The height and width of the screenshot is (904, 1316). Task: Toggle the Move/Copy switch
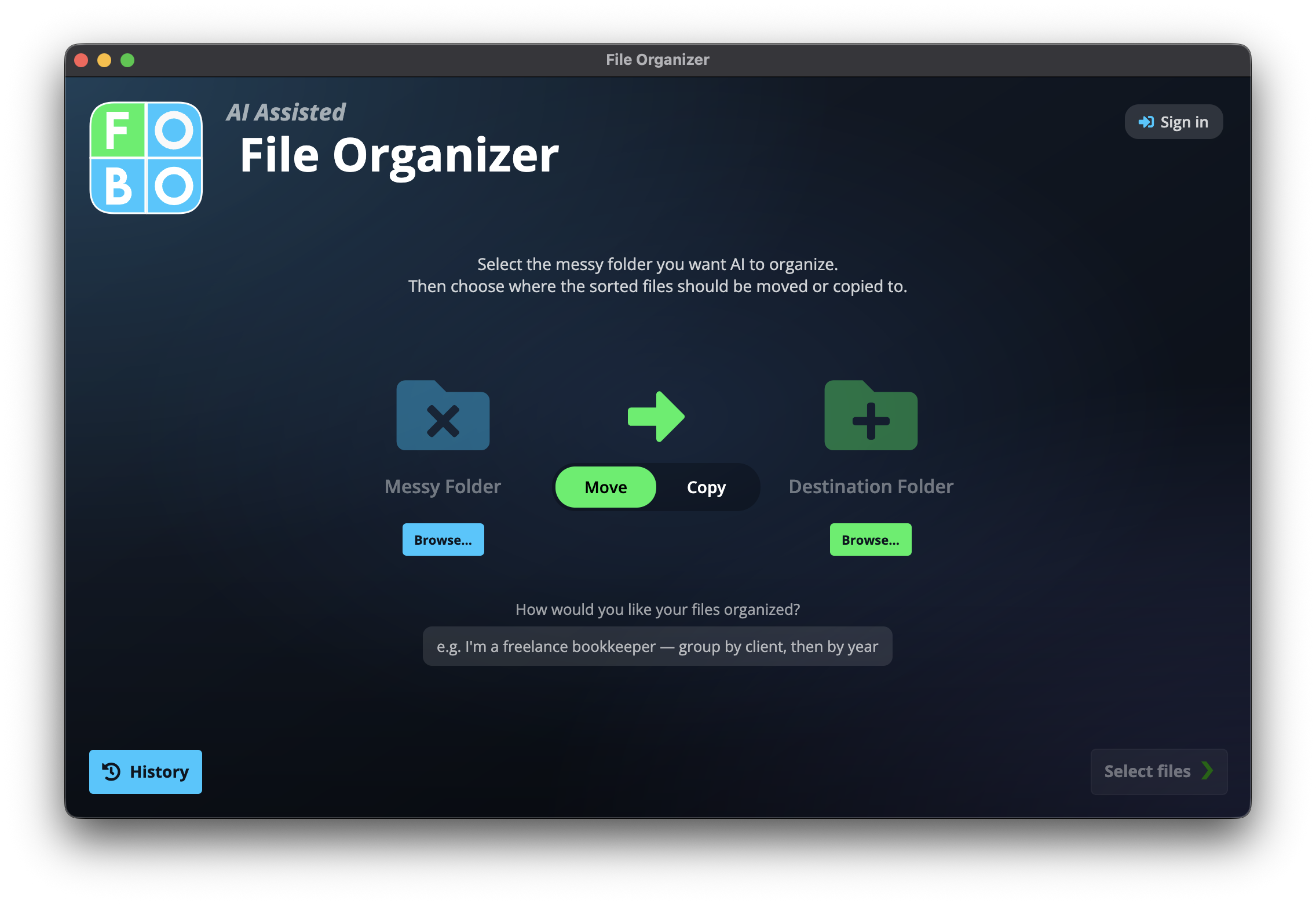point(657,487)
